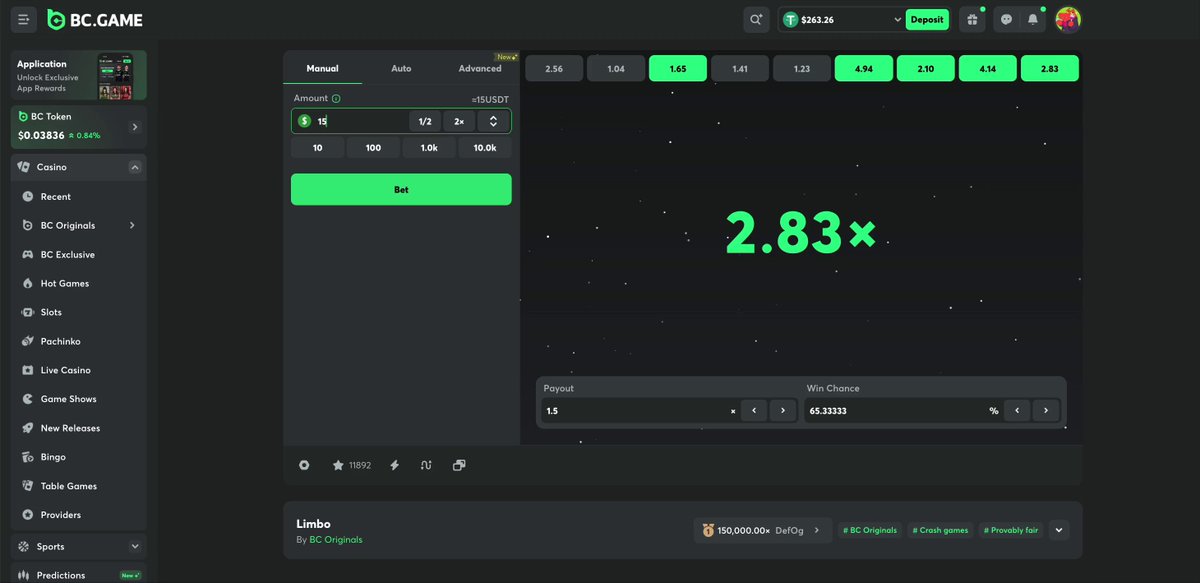Open wallet balance dropdown
The height and width of the screenshot is (583, 1200).
click(897, 20)
